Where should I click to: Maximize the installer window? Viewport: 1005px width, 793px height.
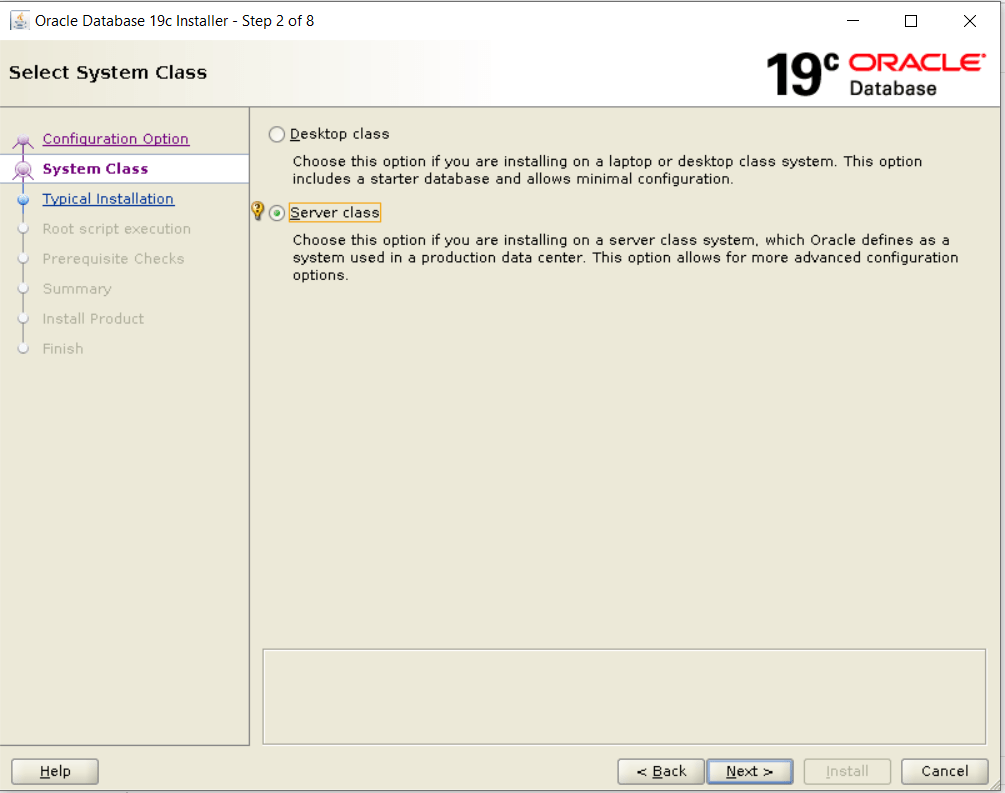pyautogui.click(x=911, y=21)
